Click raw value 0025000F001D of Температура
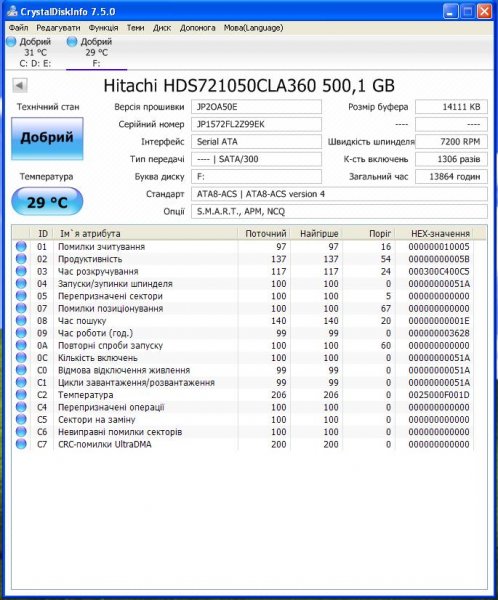The width and height of the screenshot is (498, 600). [x=439, y=395]
